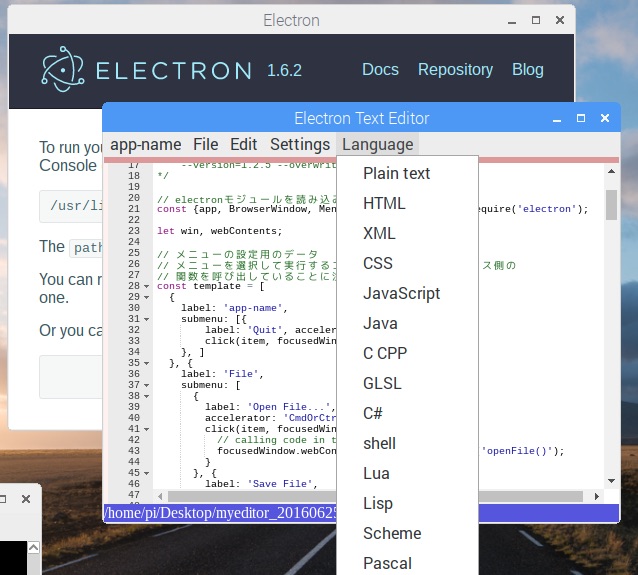The height and width of the screenshot is (575, 638).
Task: Click ELECTRON wordmark in header
Action: point(174,70)
